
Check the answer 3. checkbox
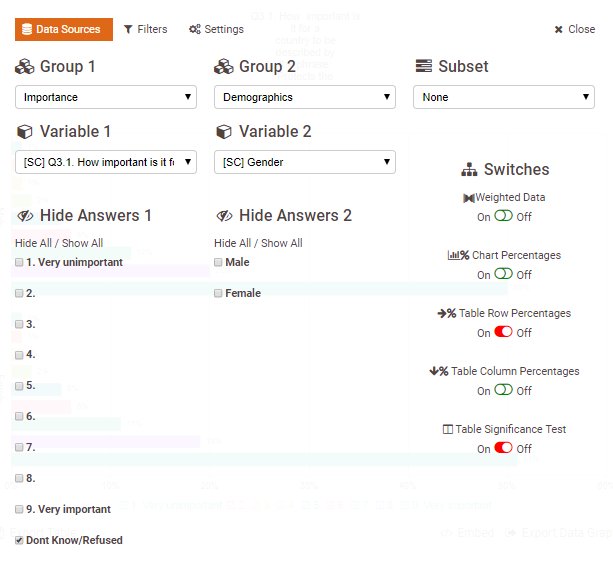coord(19,324)
